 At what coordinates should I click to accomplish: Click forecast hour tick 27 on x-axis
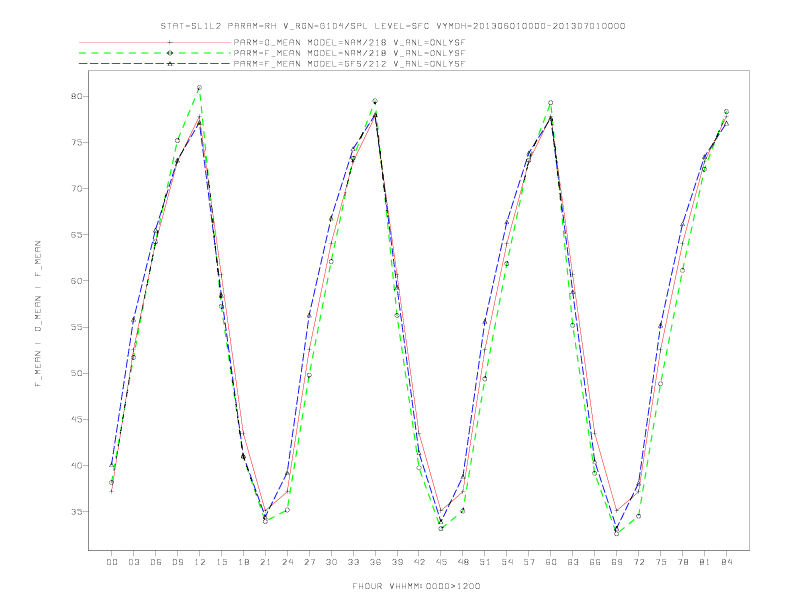(309, 562)
